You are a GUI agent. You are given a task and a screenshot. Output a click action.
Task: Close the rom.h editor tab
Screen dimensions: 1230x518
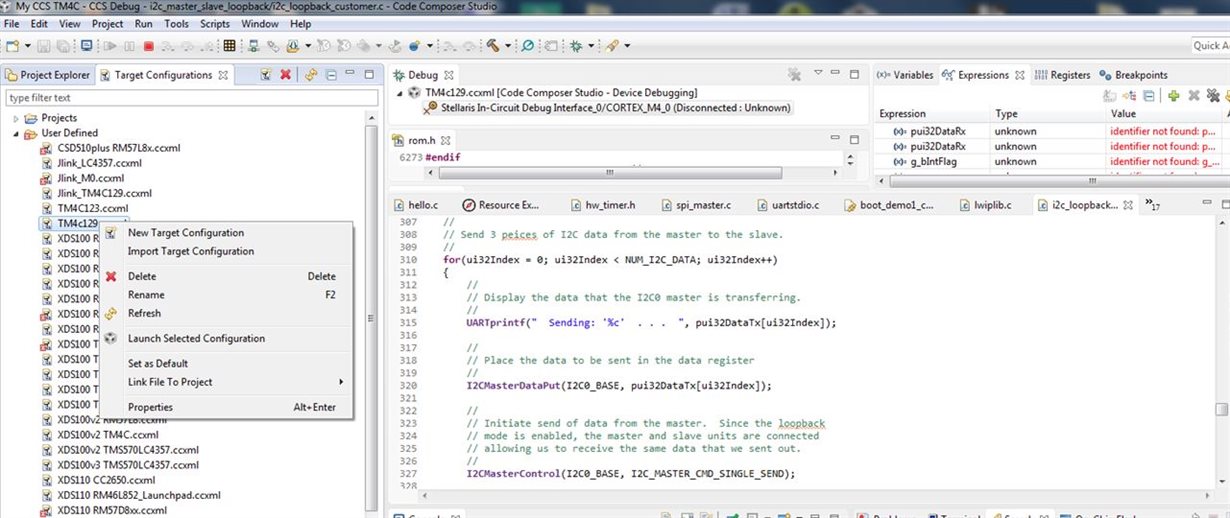pos(446,140)
